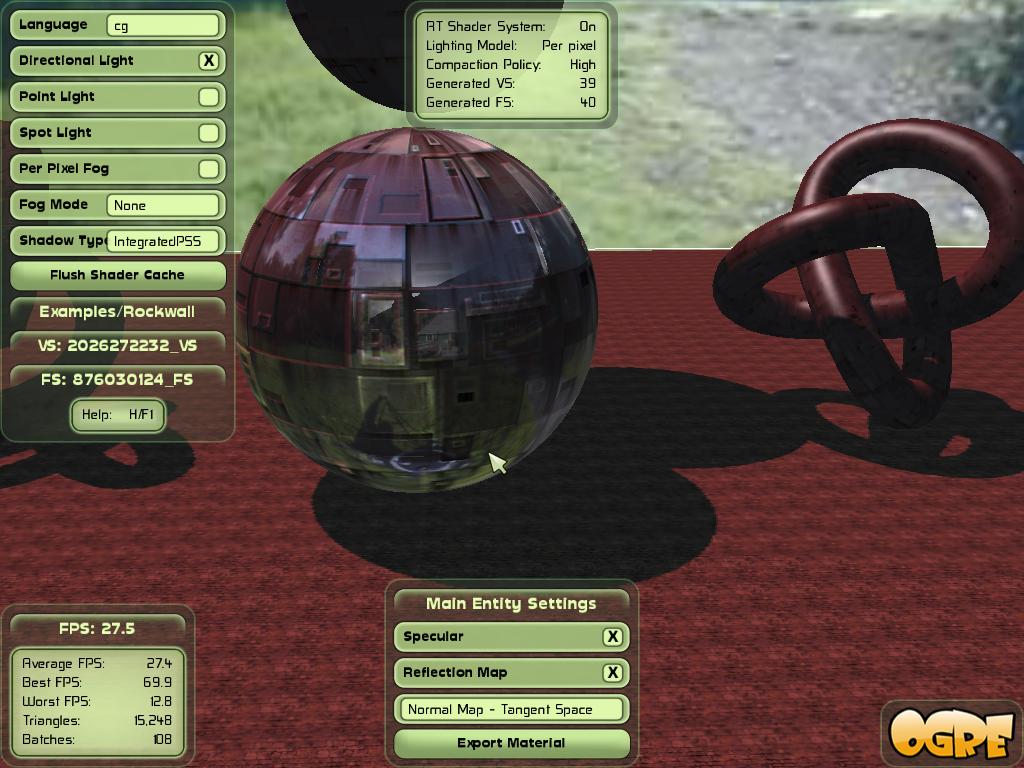Click the red torus knot model

(x=869, y=271)
